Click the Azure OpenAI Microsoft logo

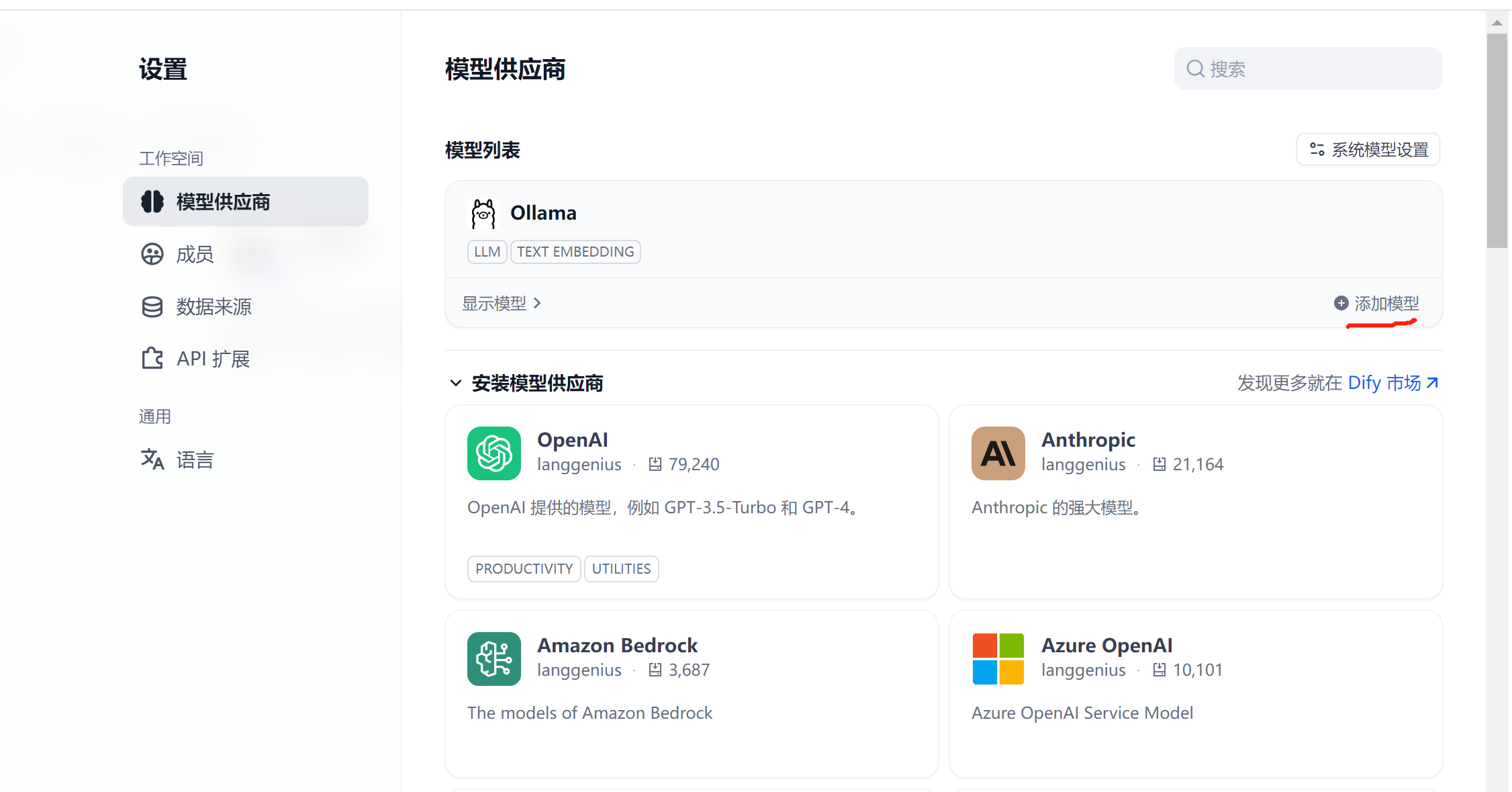pos(998,659)
